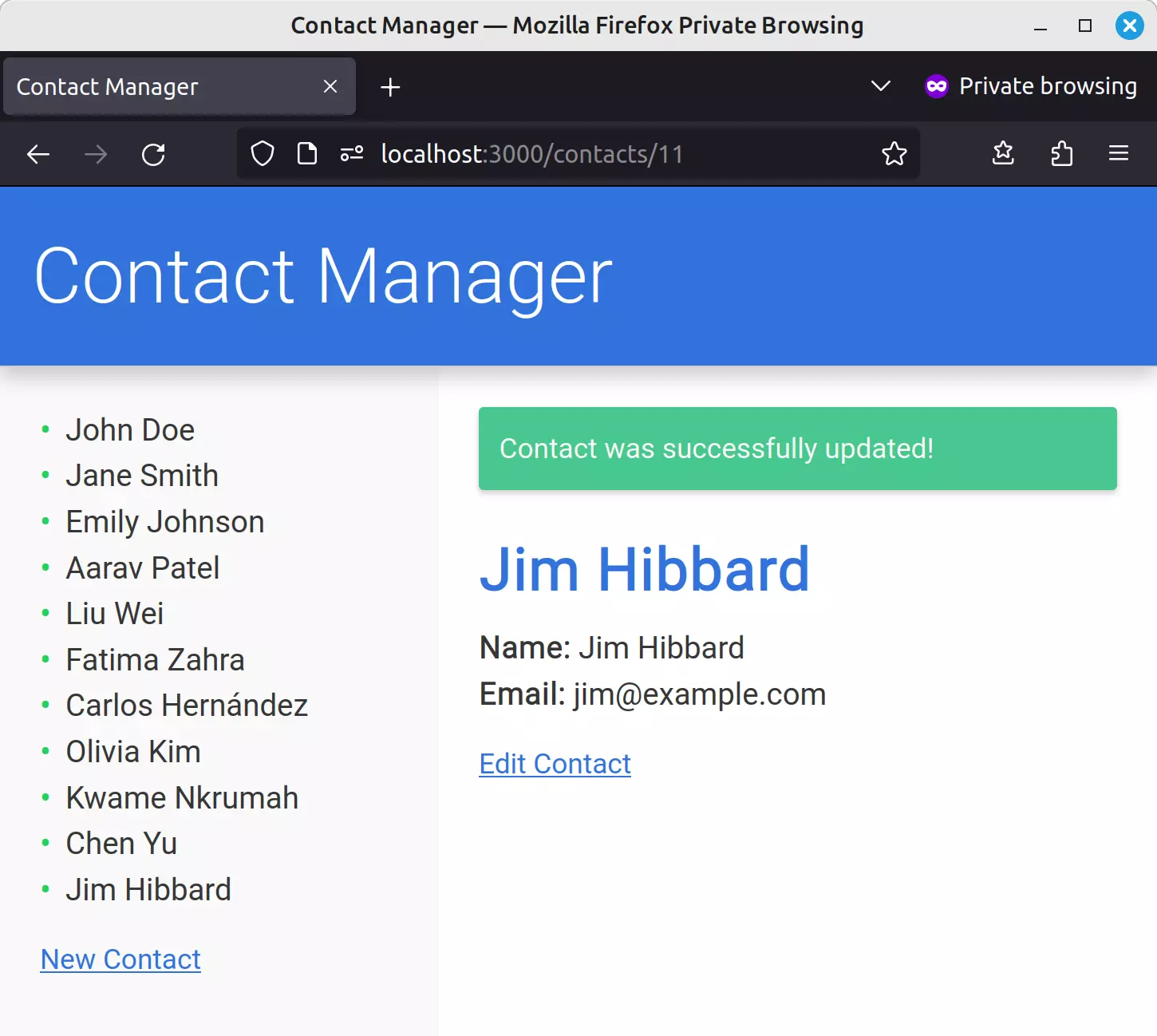Close the Contact Manager tab
1157x1036 pixels.
(x=330, y=86)
